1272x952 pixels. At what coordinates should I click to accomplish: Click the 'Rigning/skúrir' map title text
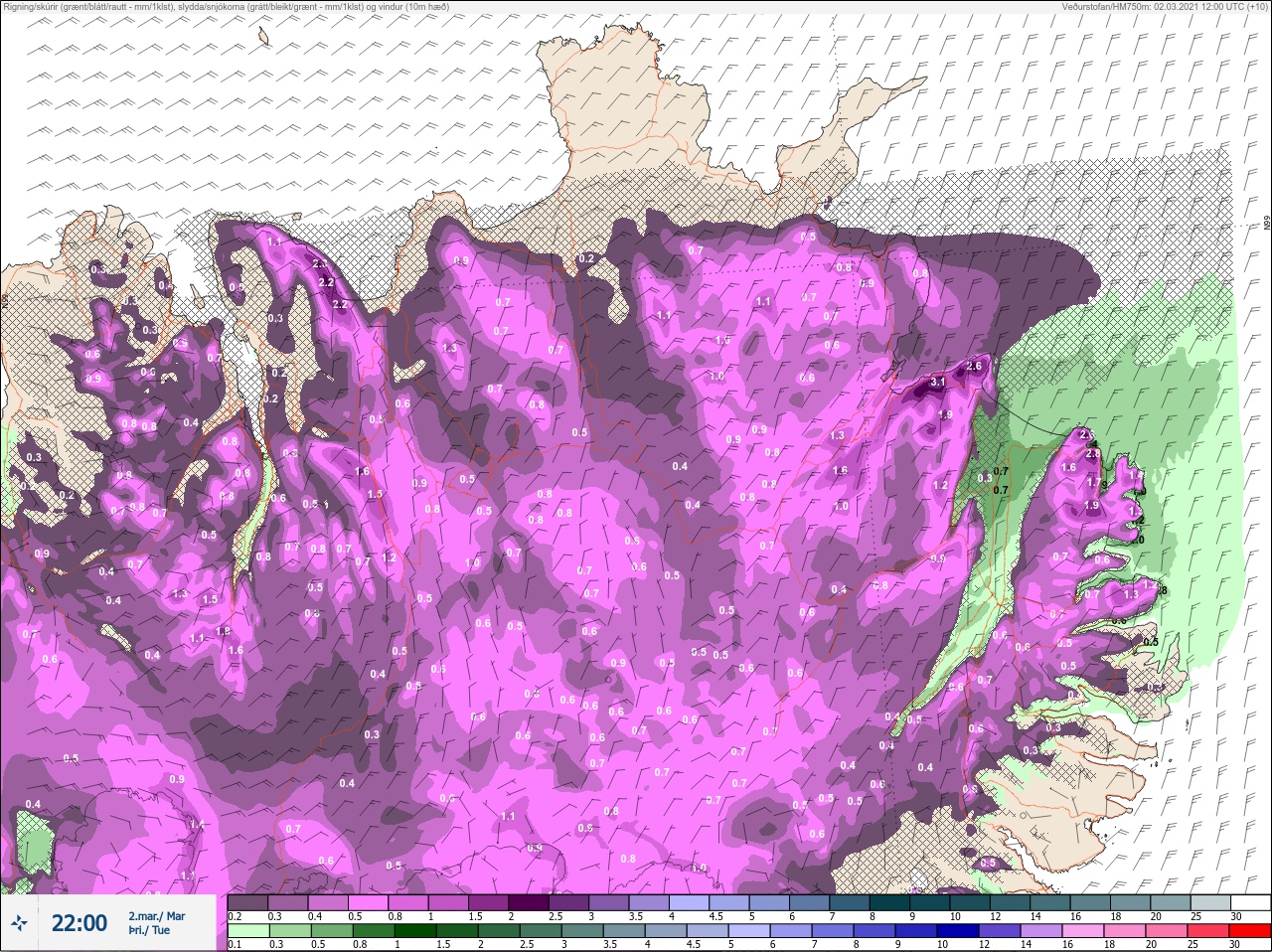pyautogui.click(x=33, y=6)
